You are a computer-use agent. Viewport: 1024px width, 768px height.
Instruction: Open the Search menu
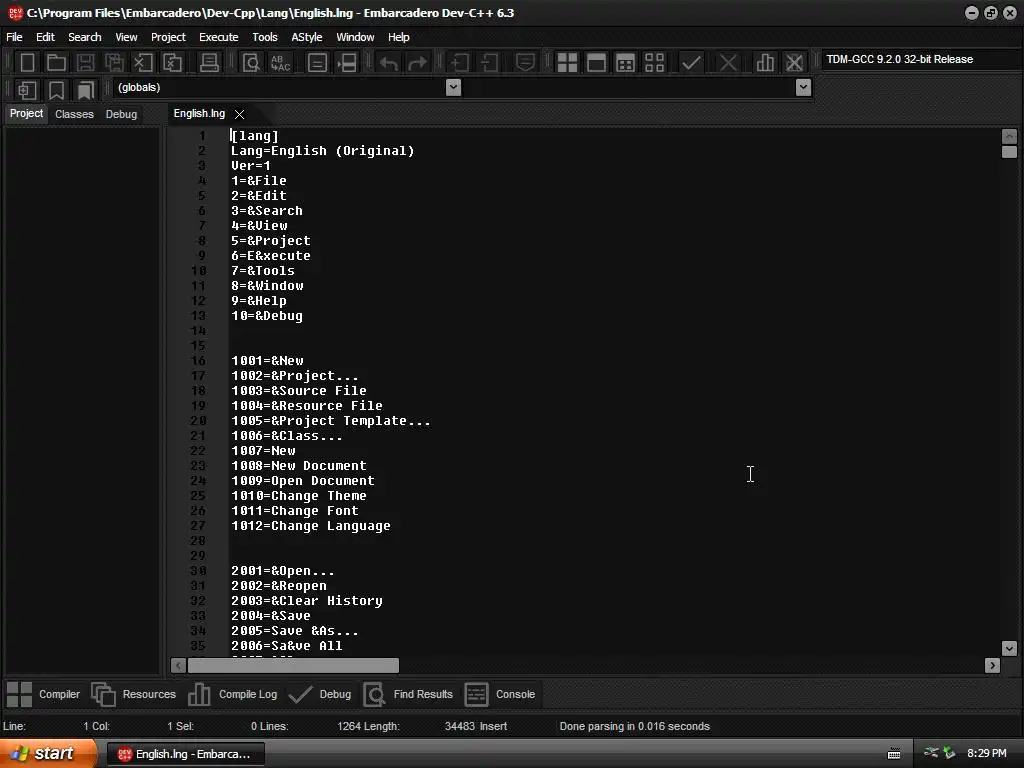(85, 37)
